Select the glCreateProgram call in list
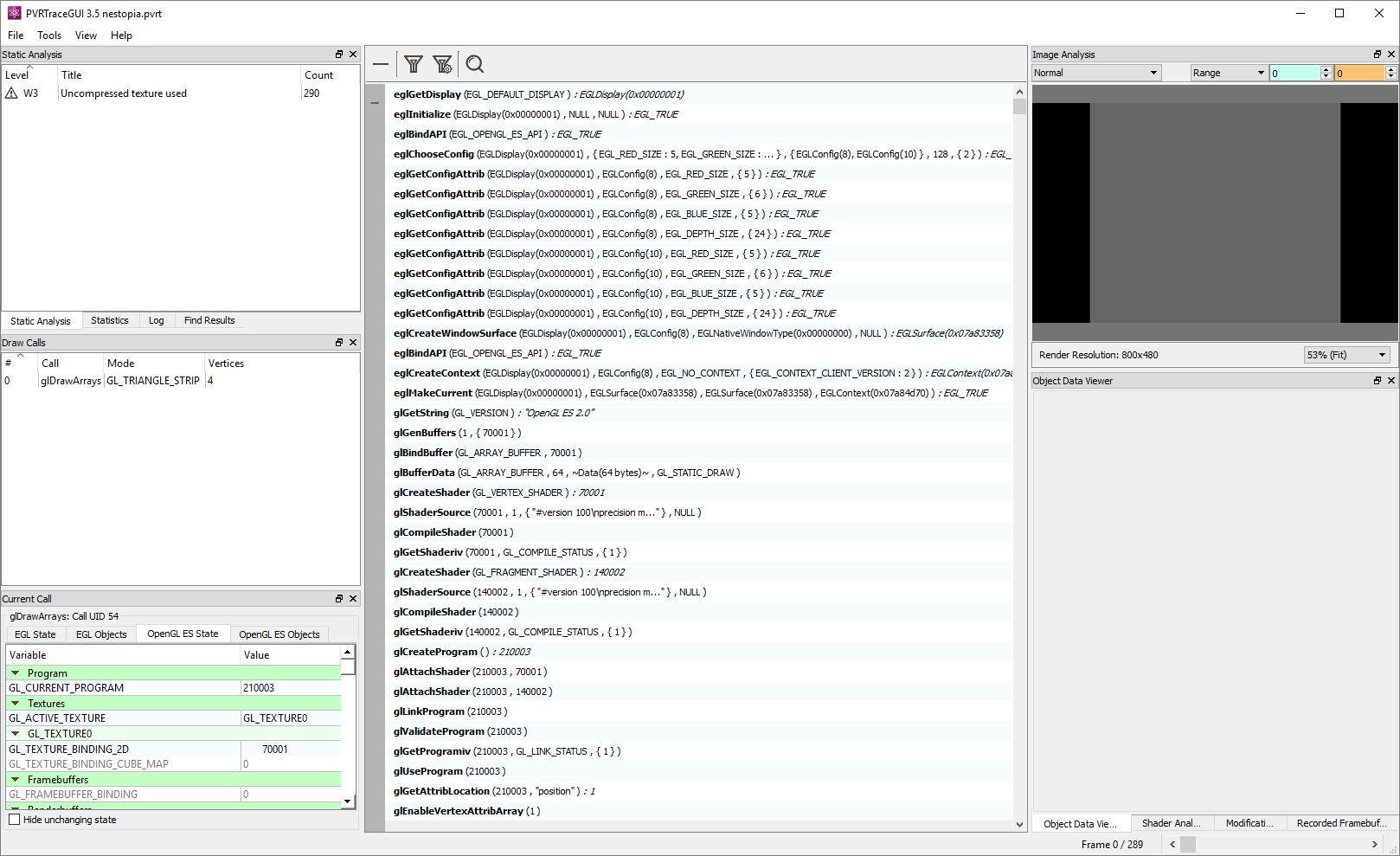Viewport: 1400px width, 856px height. point(435,652)
